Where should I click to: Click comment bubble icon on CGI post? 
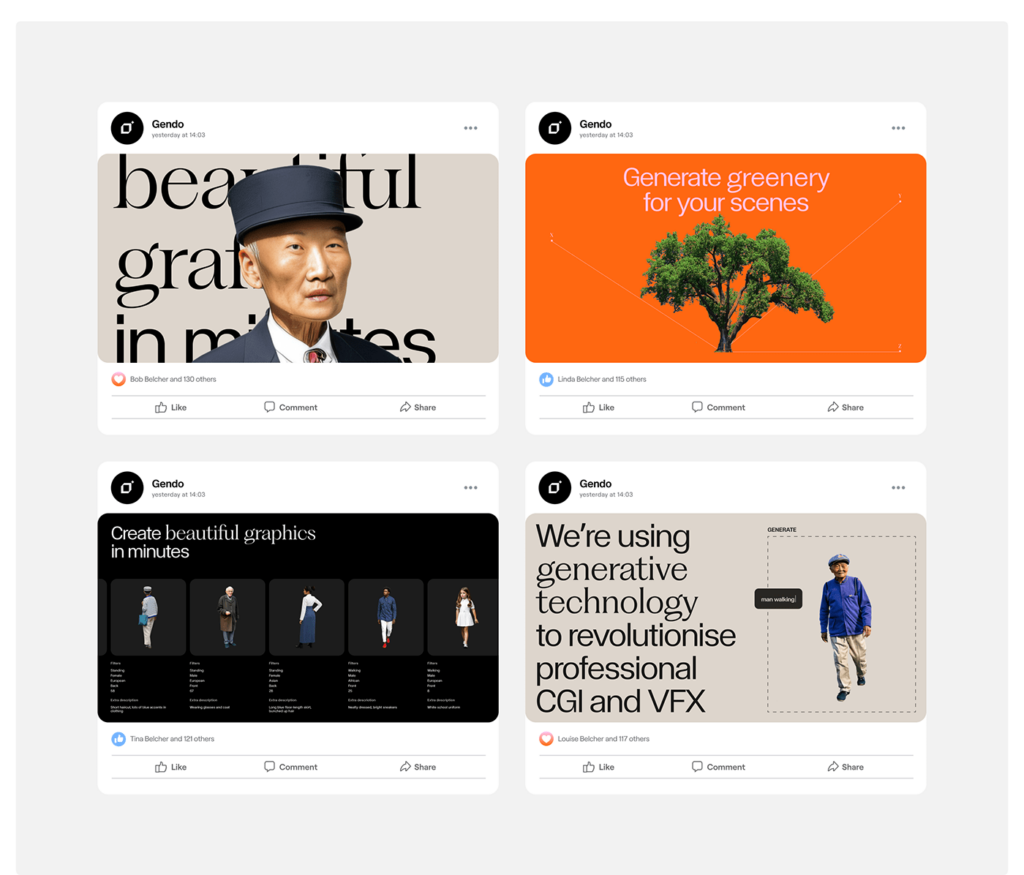[697, 767]
